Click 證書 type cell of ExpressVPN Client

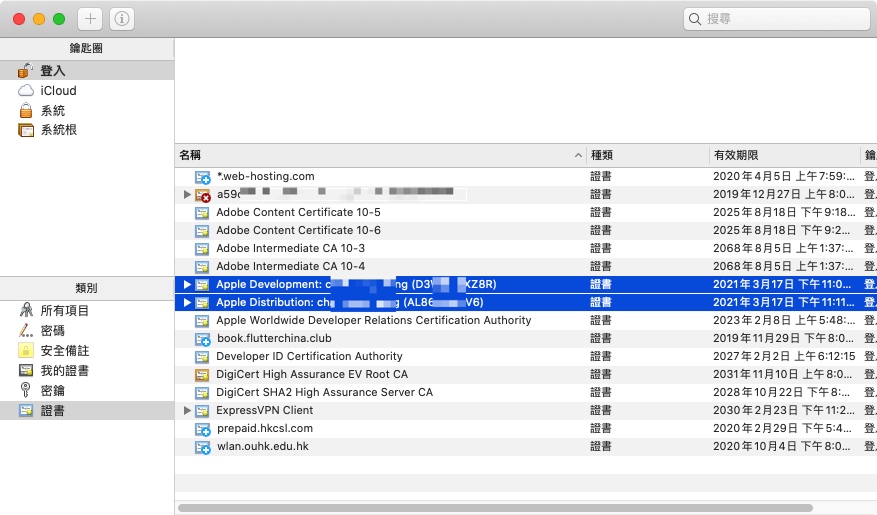[x=601, y=410]
